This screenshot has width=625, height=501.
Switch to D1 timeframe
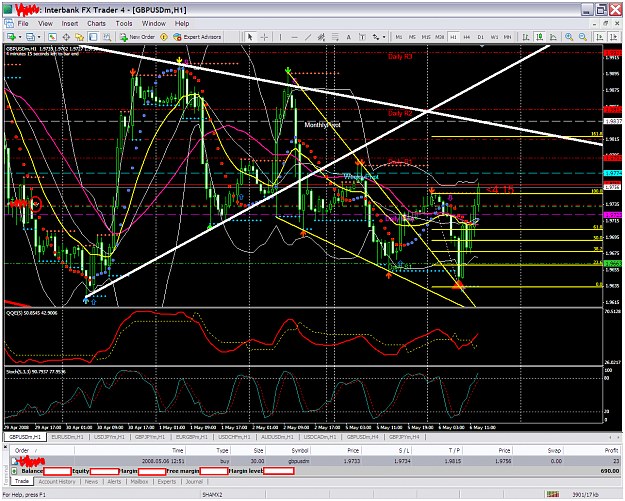[x=481, y=37]
